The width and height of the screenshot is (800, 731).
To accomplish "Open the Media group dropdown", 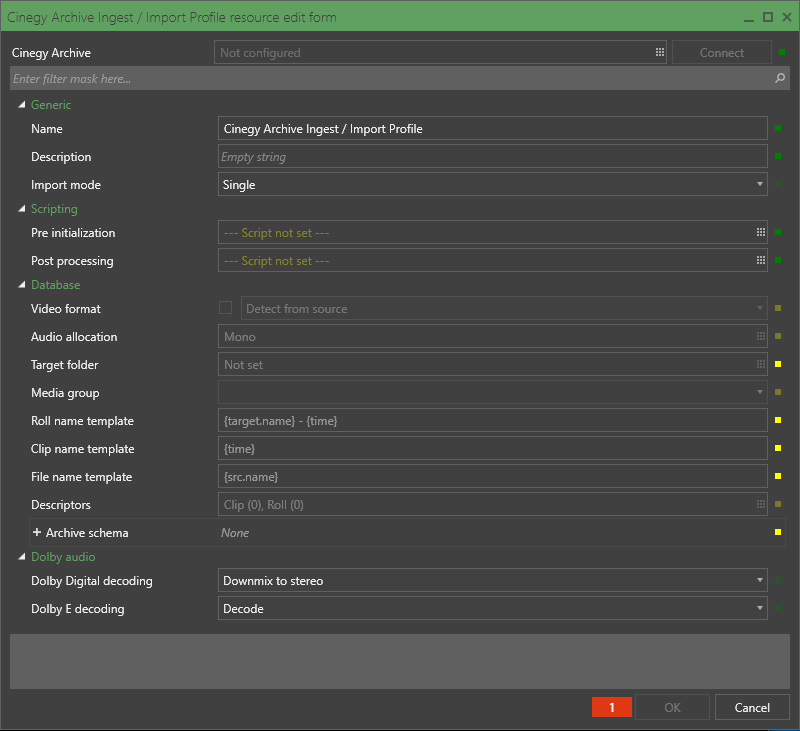I will pyautogui.click(x=492, y=392).
